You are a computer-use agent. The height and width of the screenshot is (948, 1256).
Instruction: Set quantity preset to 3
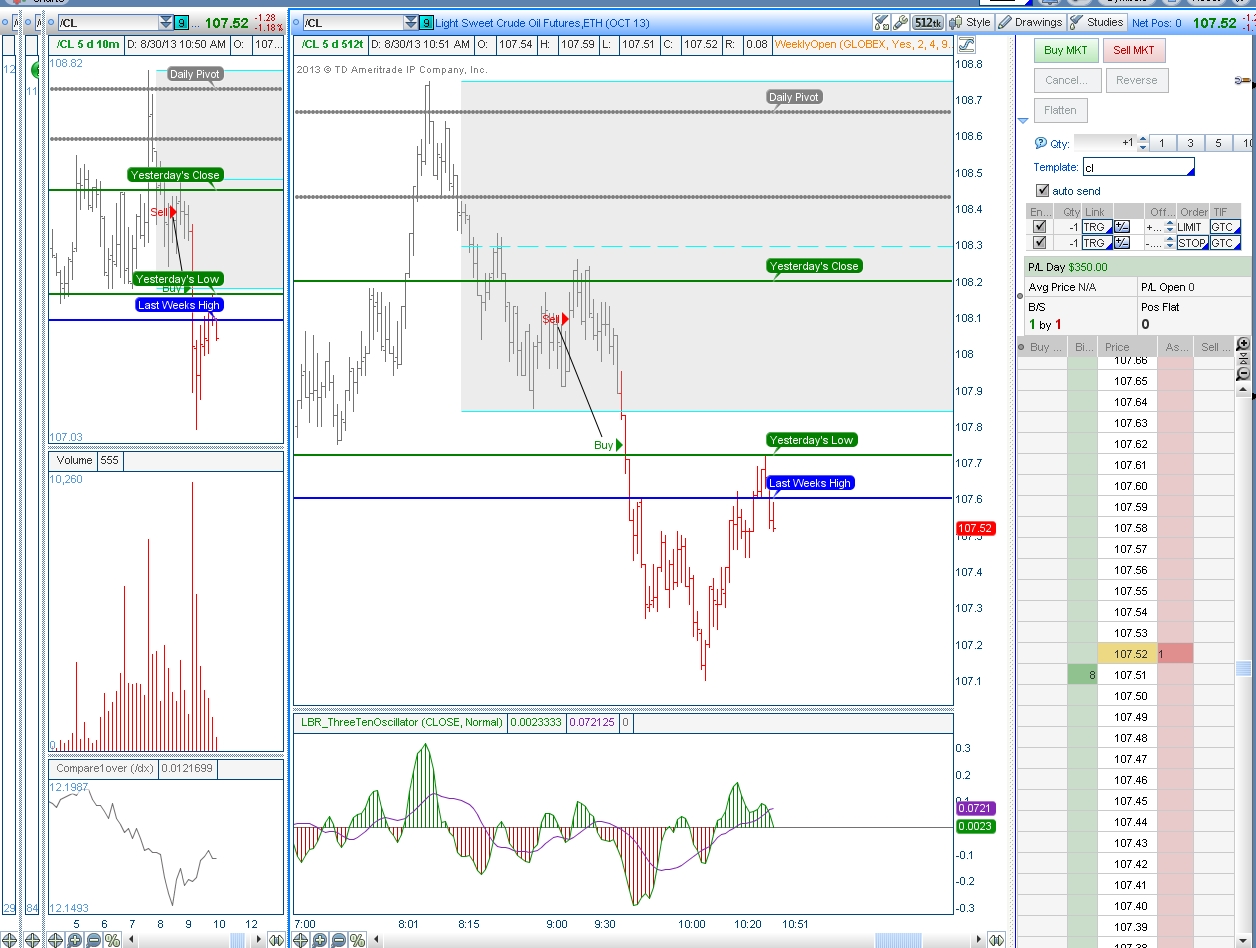(x=1190, y=143)
